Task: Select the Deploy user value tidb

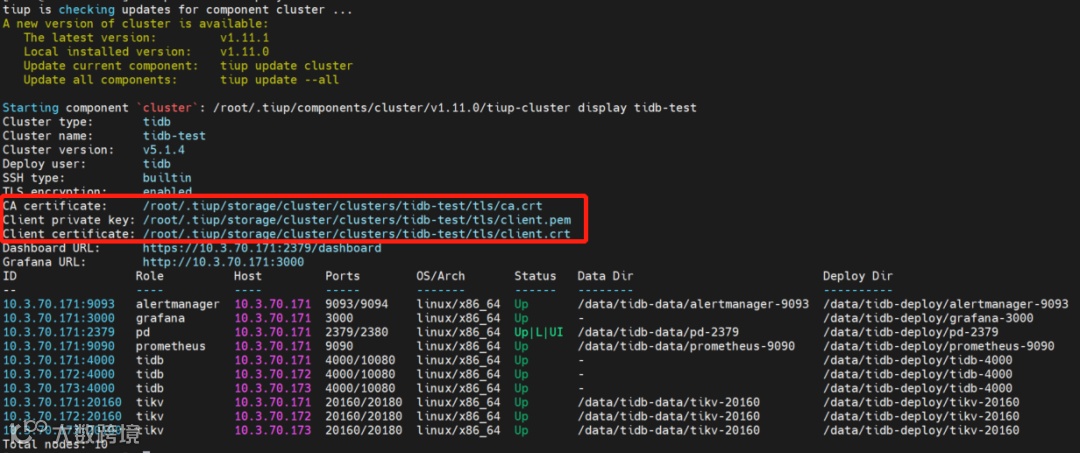Action: (156, 164)
